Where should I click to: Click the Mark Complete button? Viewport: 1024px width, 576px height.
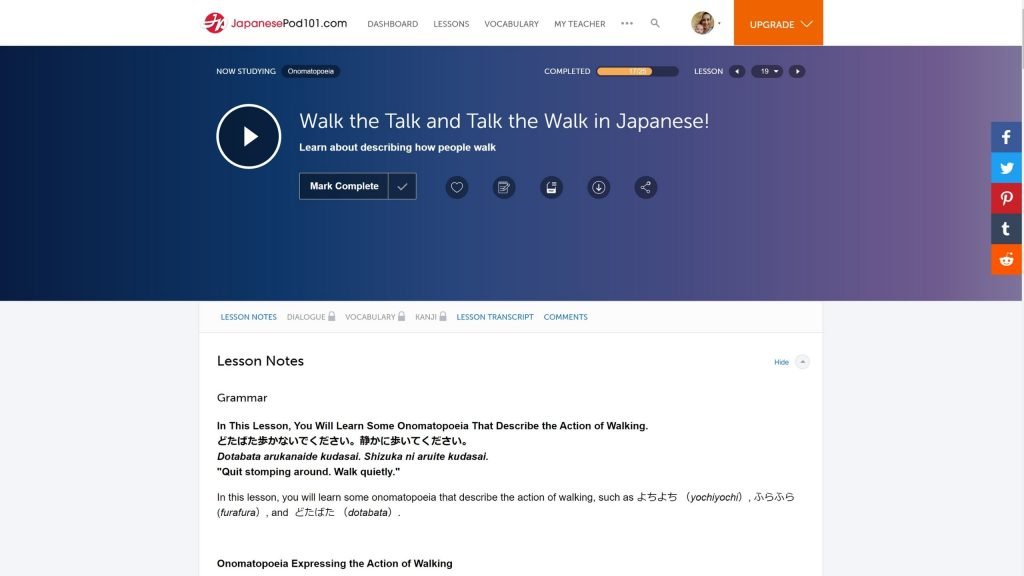344,187
